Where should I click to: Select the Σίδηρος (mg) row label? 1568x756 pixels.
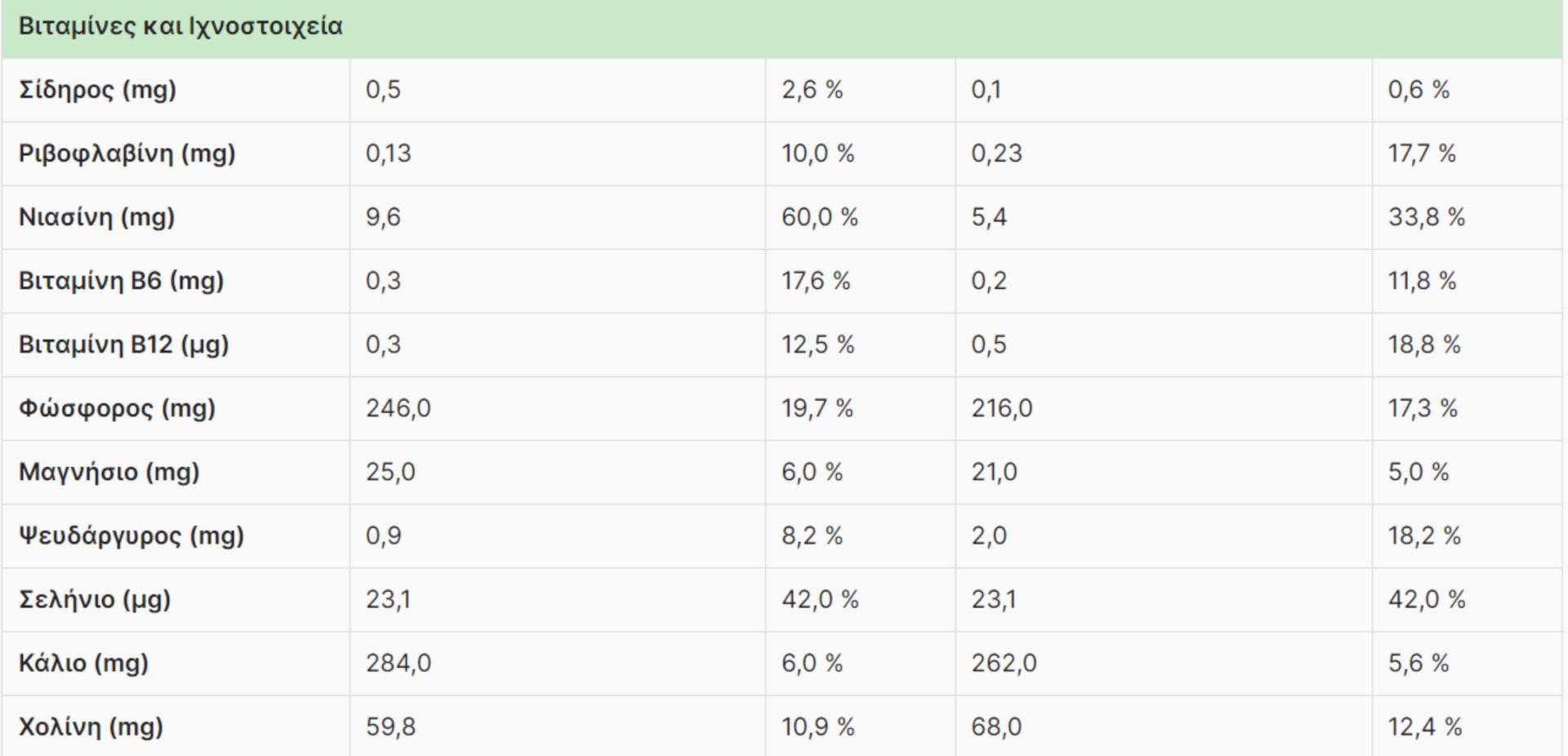pyautogui.click(x=97, y=90)
